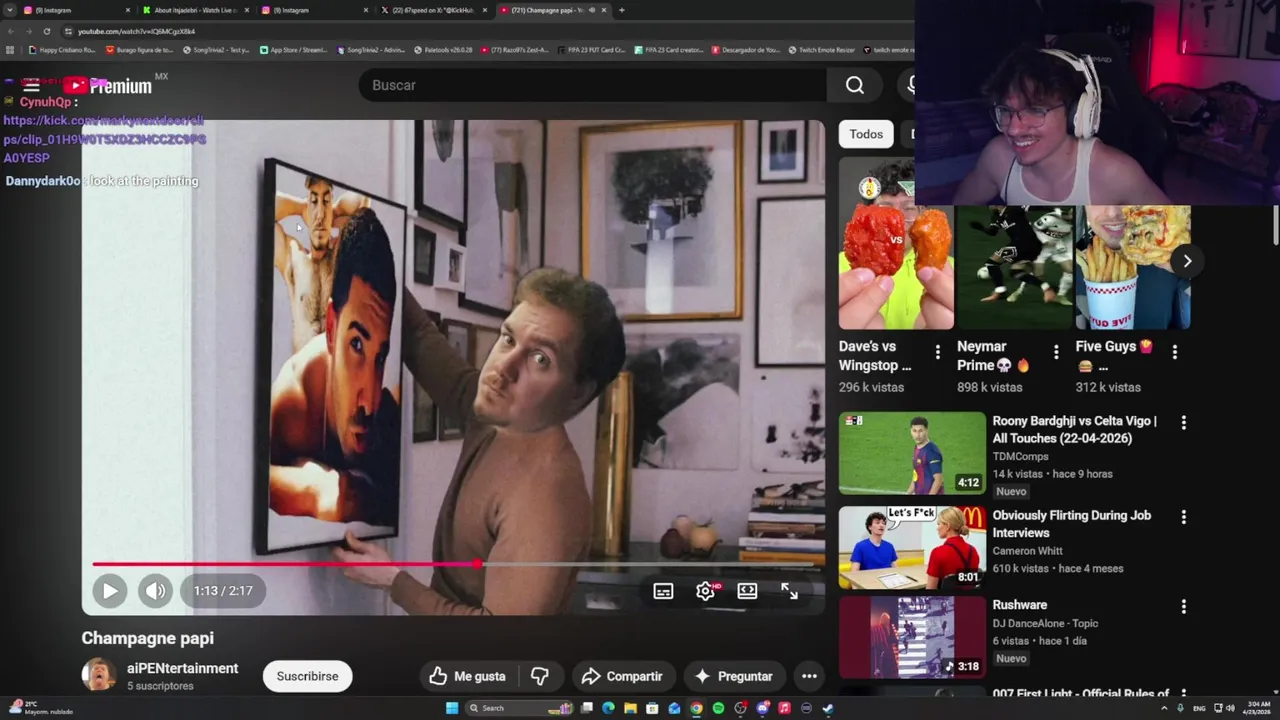Click the Cameron Whitt channel name
Image resolution: width=1280 pixels, height=720 pixels.
[x=1027, y=551]
